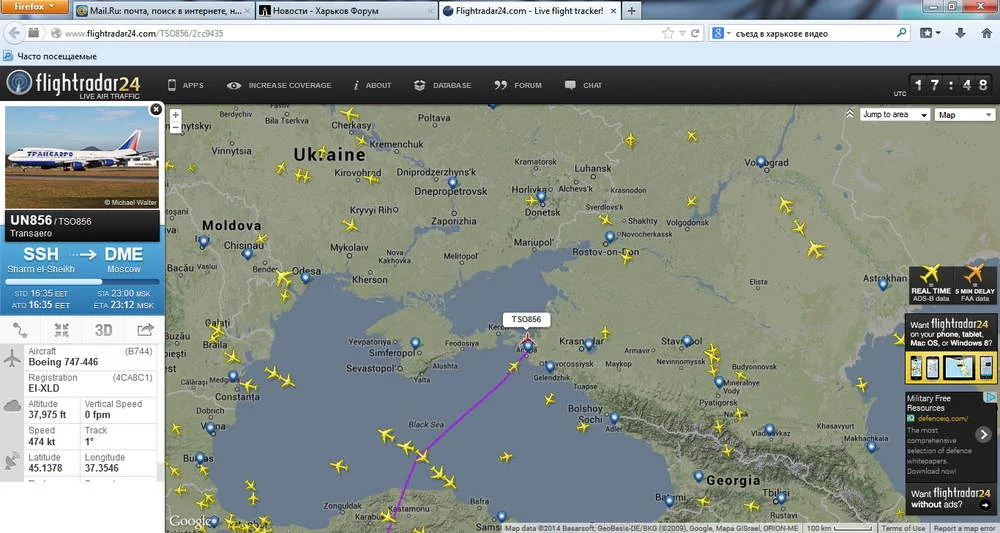Click the Flightradar24 mobile apps ad banner
Viewport: 1000px width, 533px height.
click(x=950, y=349)
